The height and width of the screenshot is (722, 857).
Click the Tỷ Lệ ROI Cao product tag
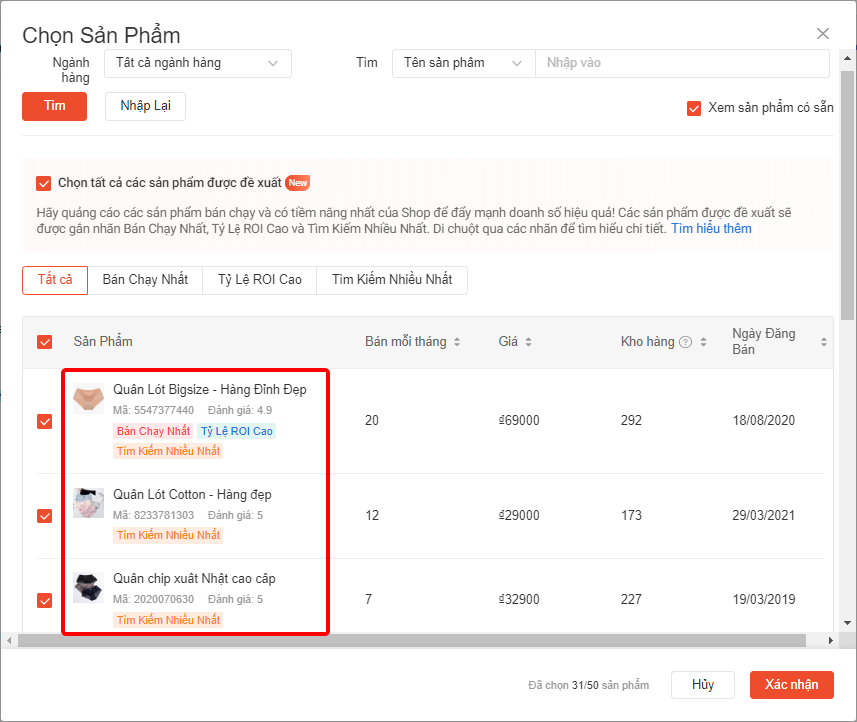point(235,431)
